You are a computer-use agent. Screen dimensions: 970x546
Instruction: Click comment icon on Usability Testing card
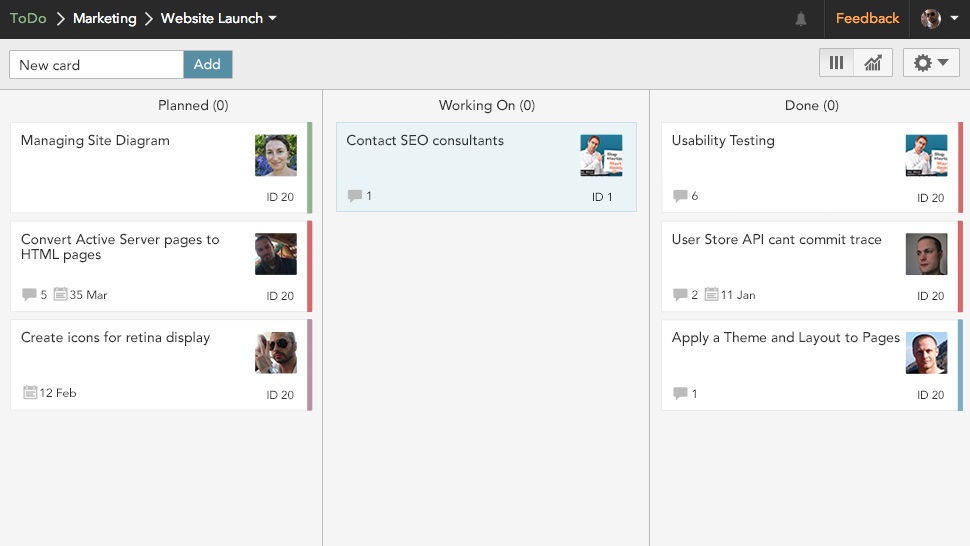(x=680, y=196)
